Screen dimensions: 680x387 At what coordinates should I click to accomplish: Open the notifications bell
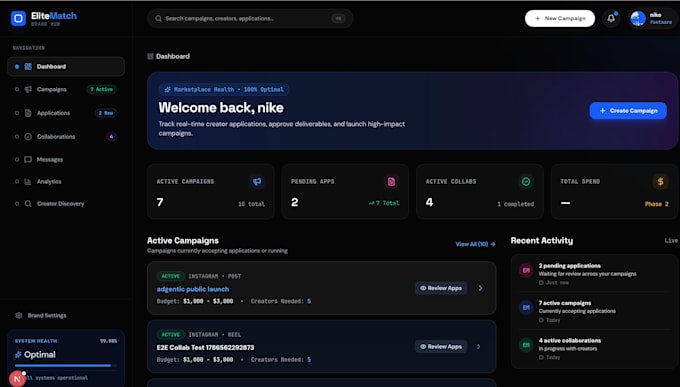pos(611,18)
